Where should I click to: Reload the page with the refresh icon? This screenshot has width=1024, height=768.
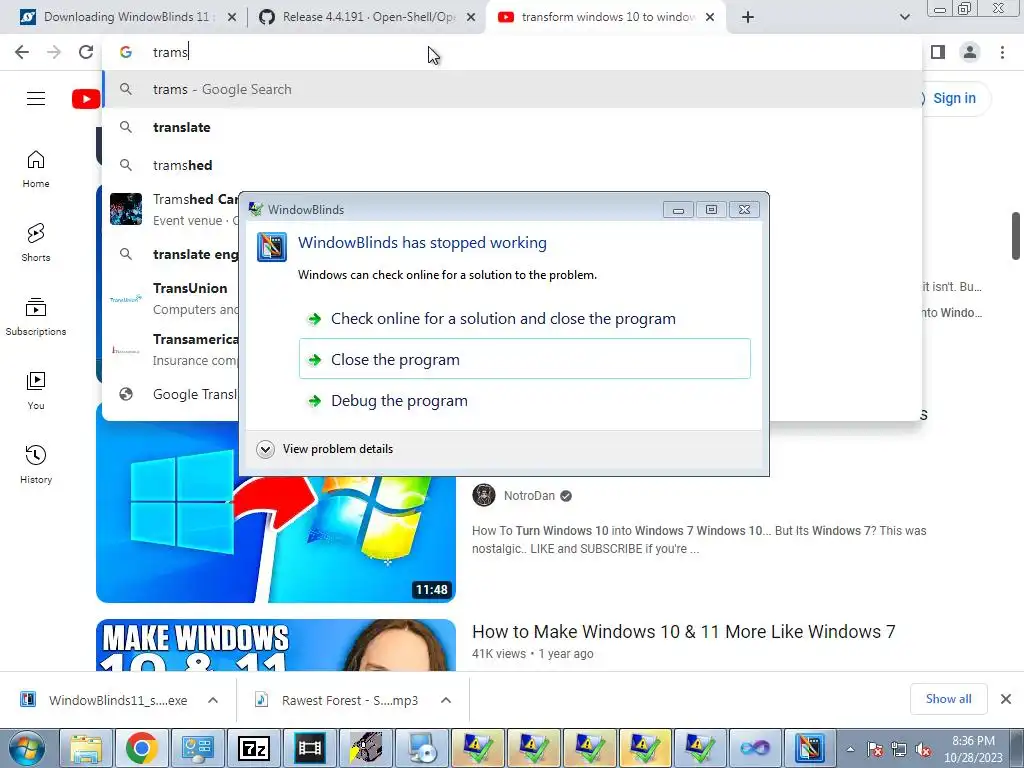coord(86,52)
